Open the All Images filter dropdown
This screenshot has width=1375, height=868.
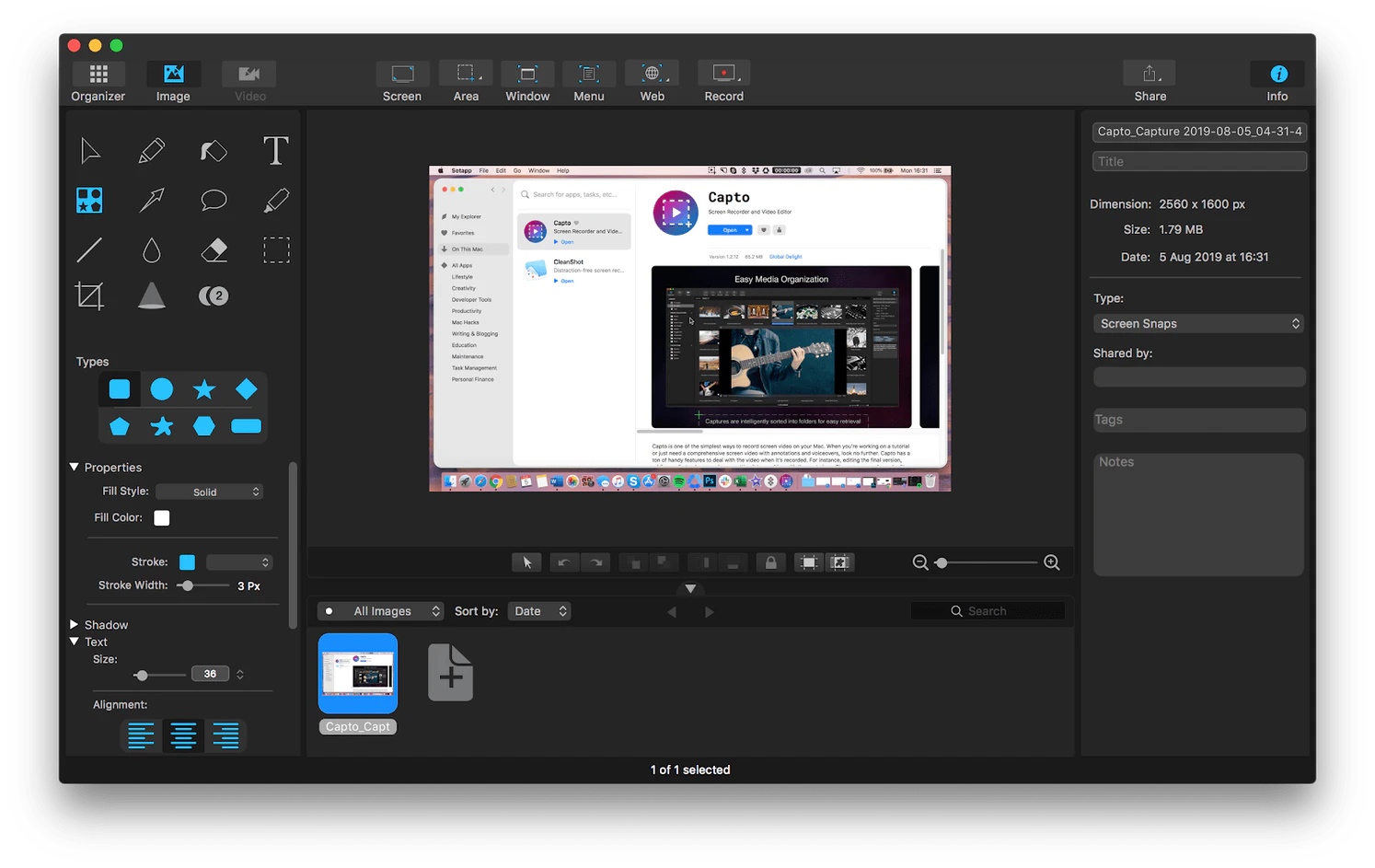(379, 610)
